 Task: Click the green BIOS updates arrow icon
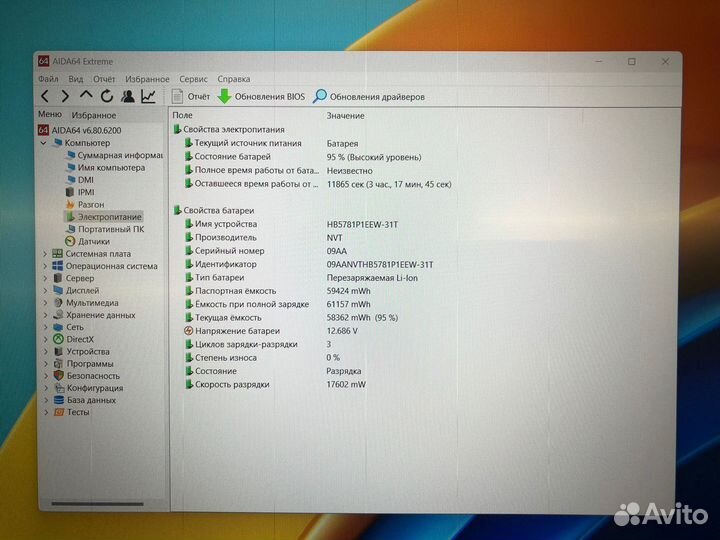[x=225, y=97]
